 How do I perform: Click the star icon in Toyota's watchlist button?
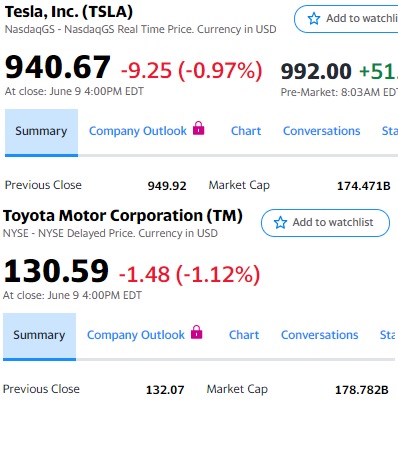[280, 222]
